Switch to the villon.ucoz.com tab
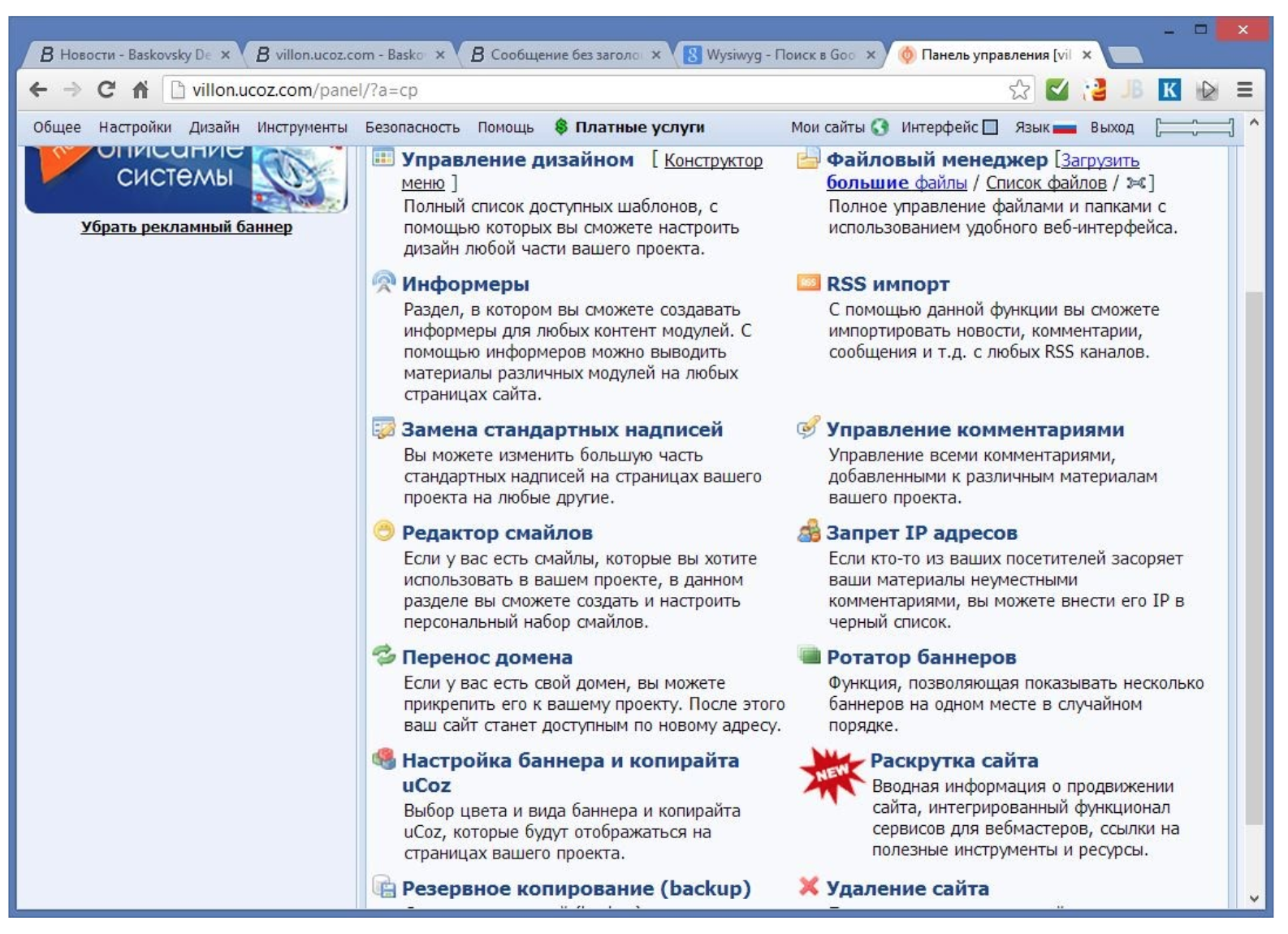The width and height of the screenshot is (1288, 934). coord(350,54)
